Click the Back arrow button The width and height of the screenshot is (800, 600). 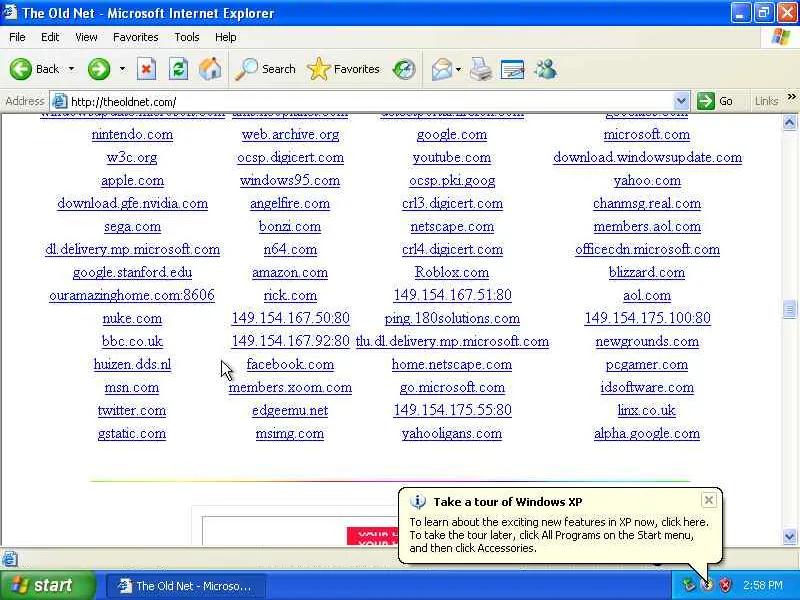(x=35, y=69)
